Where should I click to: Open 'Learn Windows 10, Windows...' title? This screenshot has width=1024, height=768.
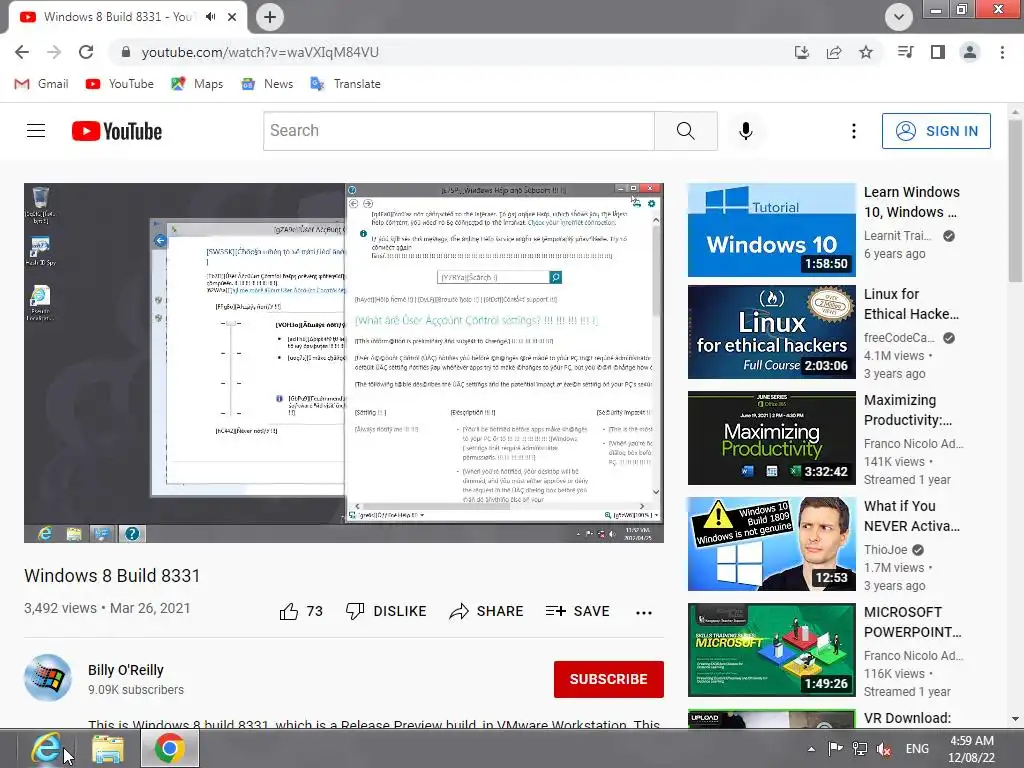[912, 202]
